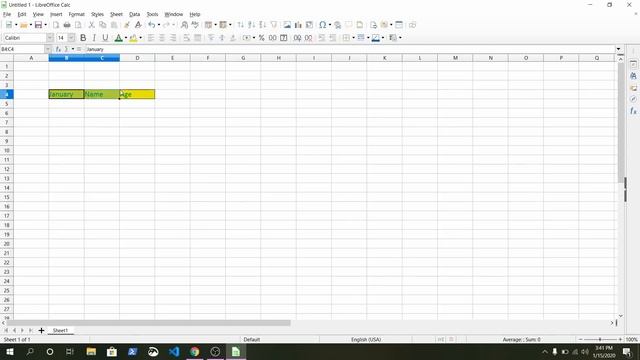This screenshot has width=640, height=360.
Task: Open the sidebar Functions fx icon
Action: click(x=633, y=111)
